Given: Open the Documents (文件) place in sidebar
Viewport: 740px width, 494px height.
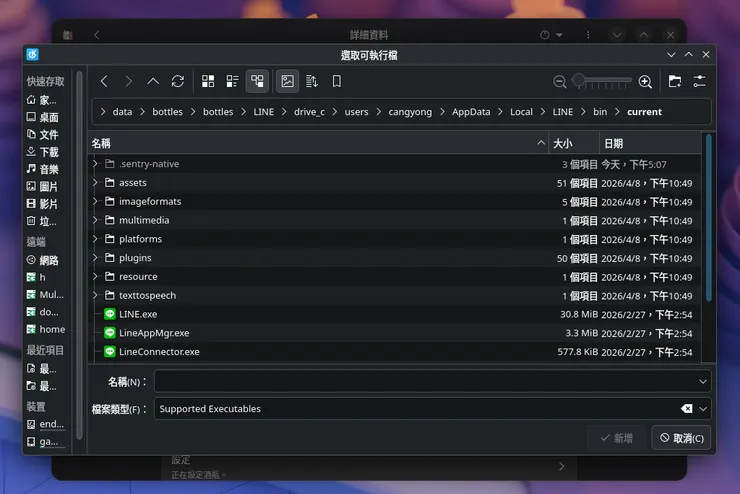Looking at the screenshot, I should (x=42, y=134).
